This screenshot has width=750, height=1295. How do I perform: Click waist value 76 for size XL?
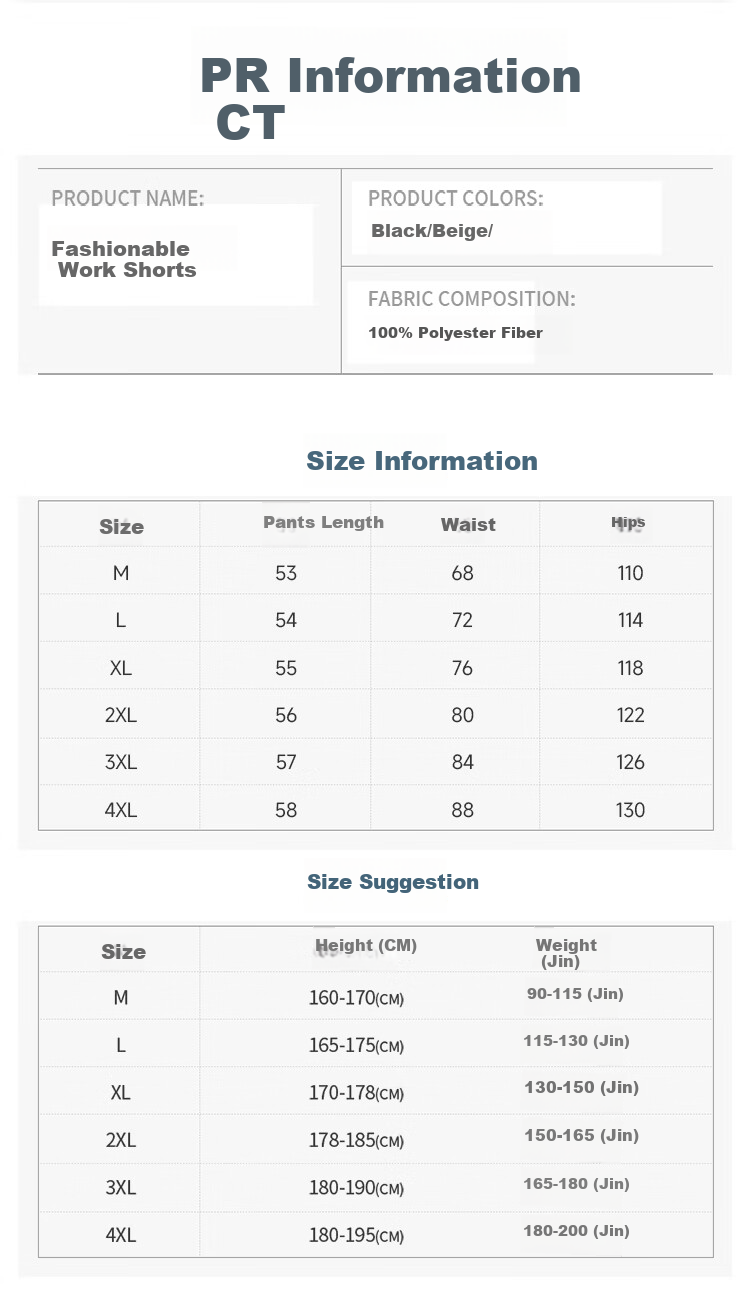pos(462,668)
